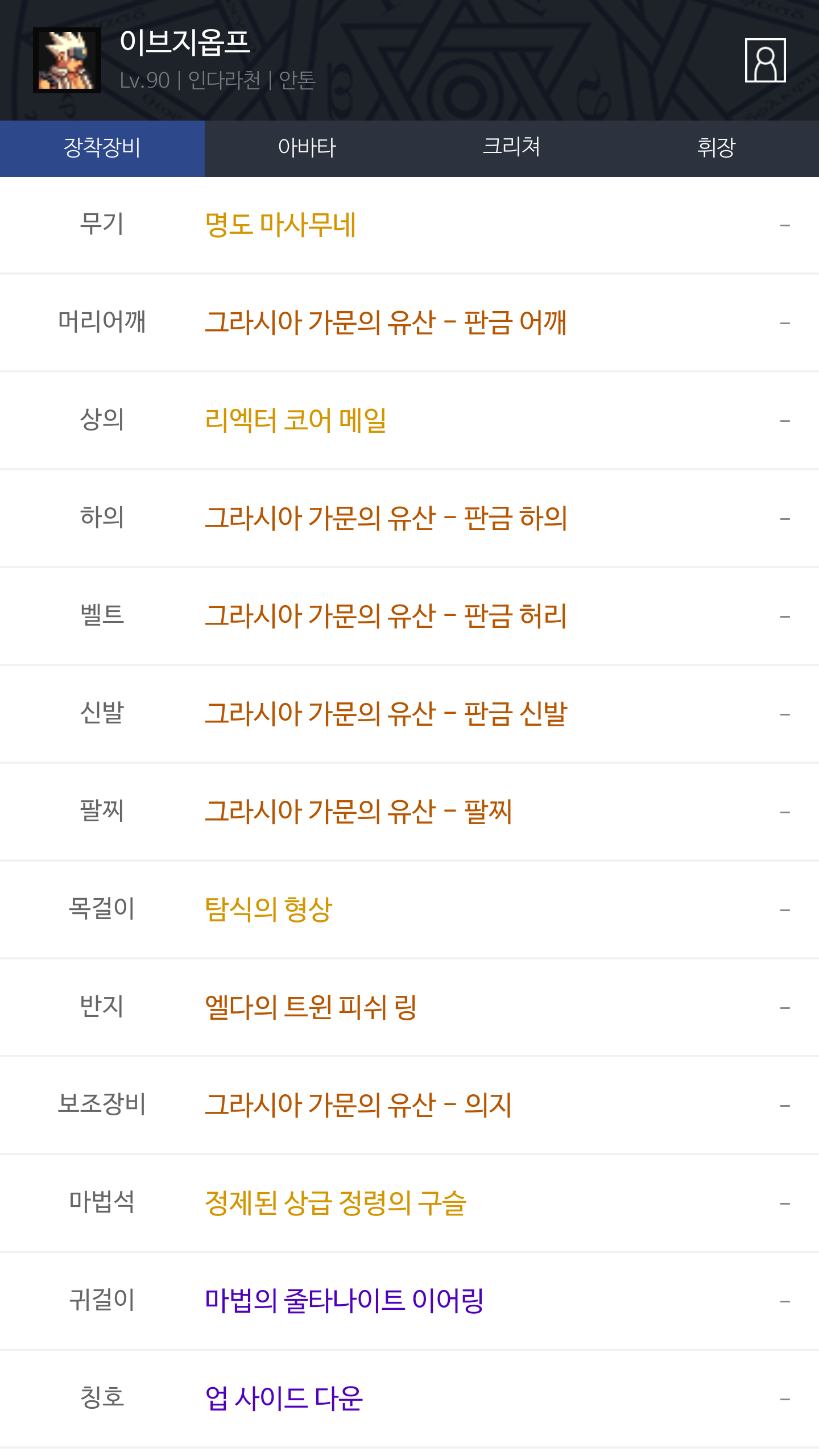Select the 엘다의 트윈 피쉬 링 ring
This screenshot has height=1456, width=819.
click(x=311, y=1008)
